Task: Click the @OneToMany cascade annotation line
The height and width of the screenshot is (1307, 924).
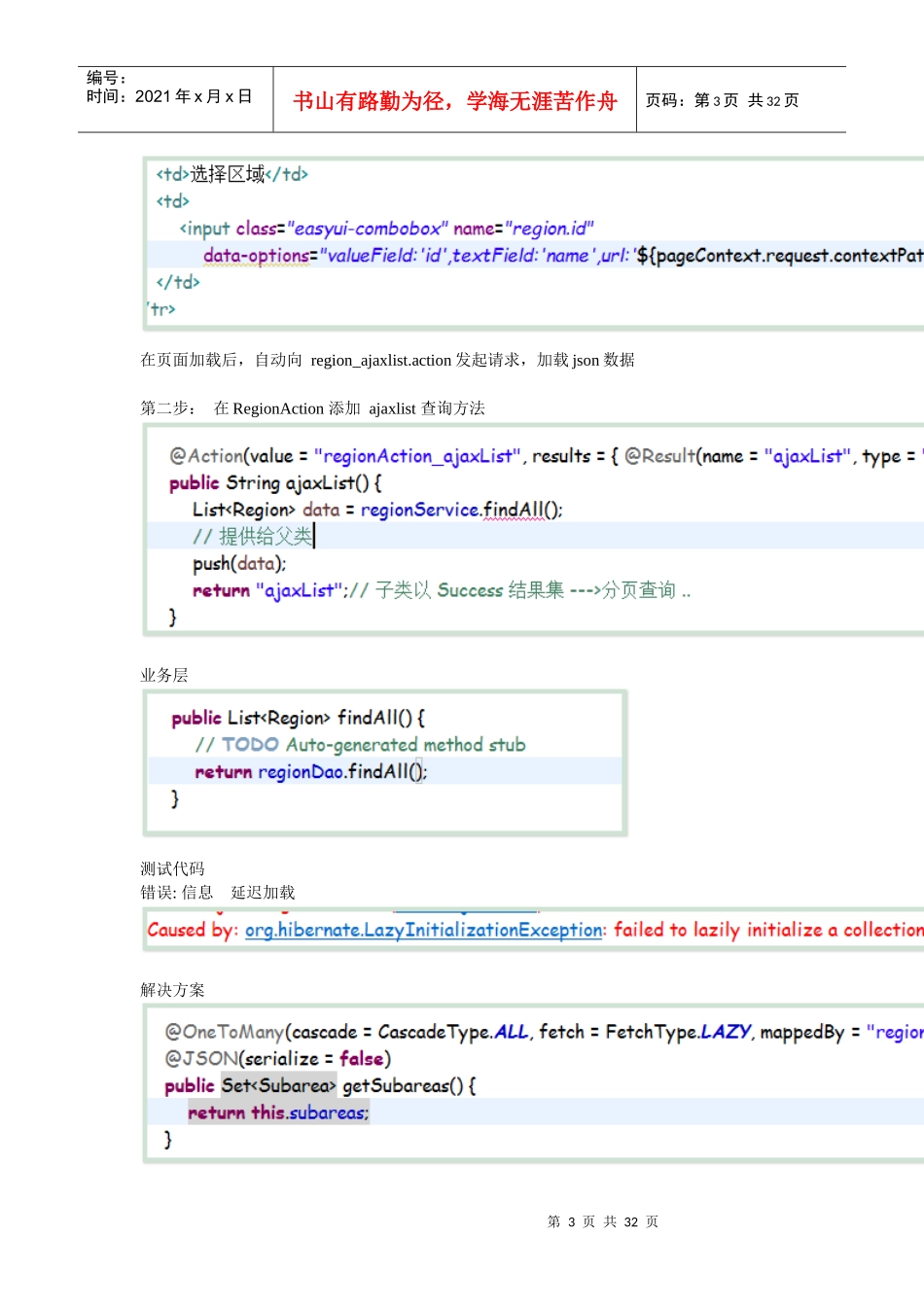Action: (544, 1032)
